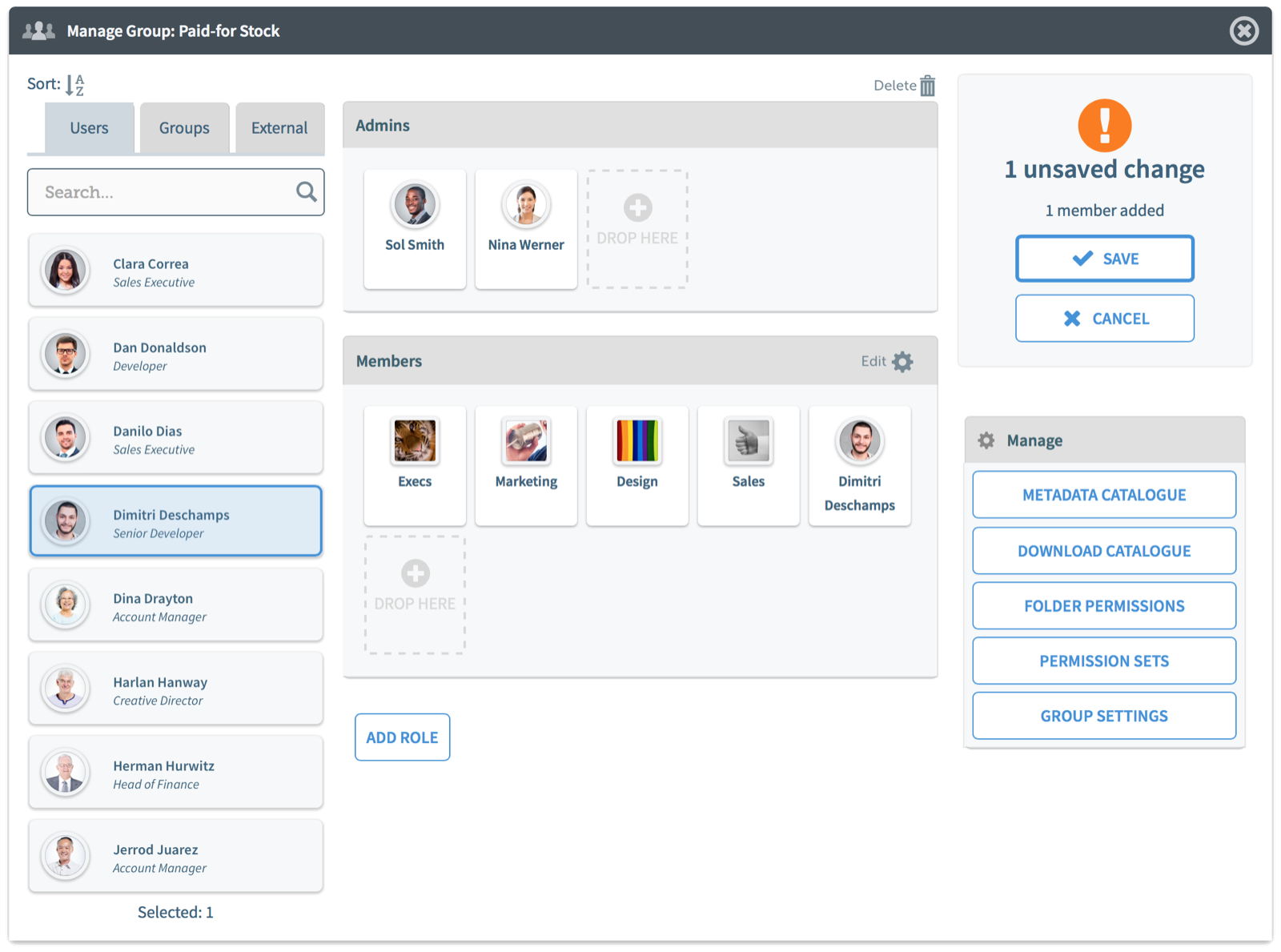The height and width of the screenshot is (952, 1281).
Task: Click the Add Role button
Action: pyautogui.click(x=402, y=737)
